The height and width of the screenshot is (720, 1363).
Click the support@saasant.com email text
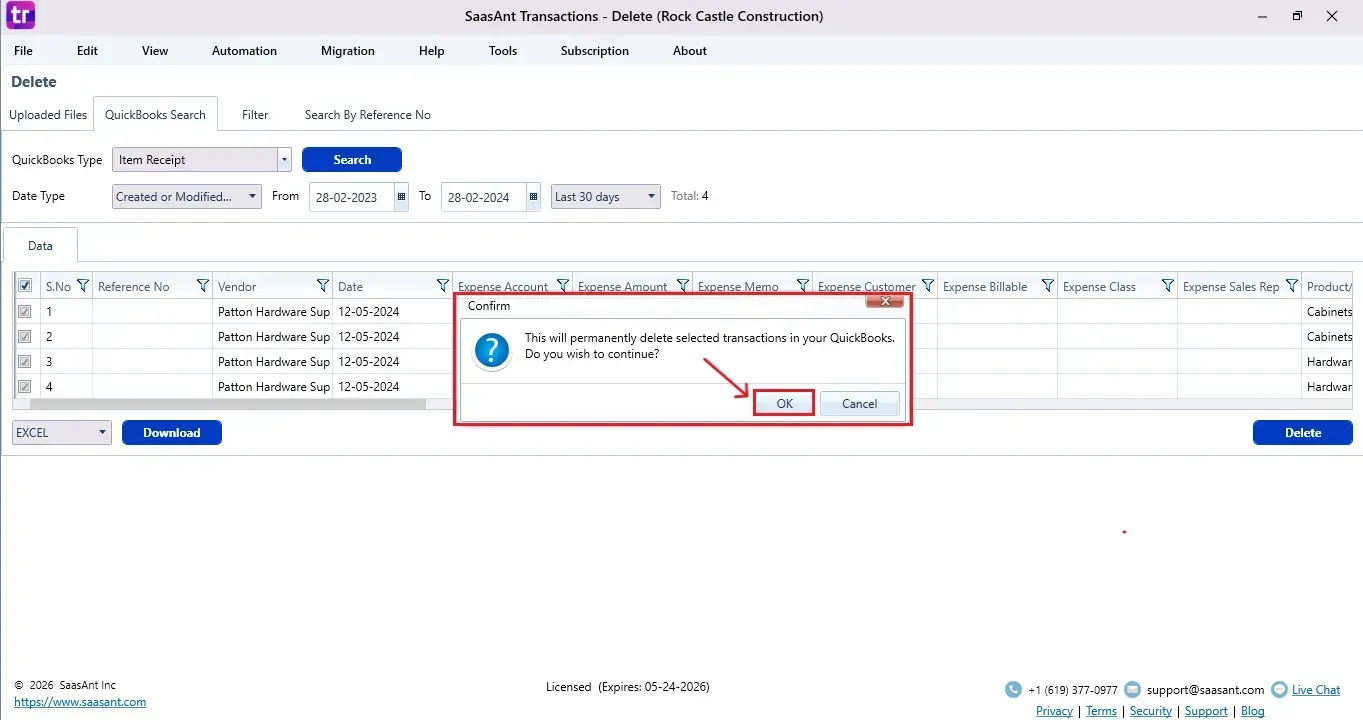click(x=1205, y=690)
